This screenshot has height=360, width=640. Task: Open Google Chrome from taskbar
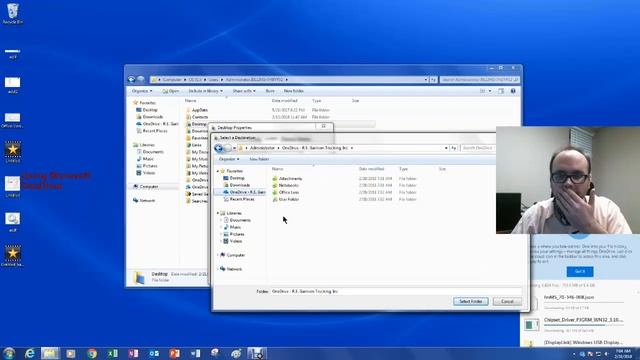pos(92,353)
